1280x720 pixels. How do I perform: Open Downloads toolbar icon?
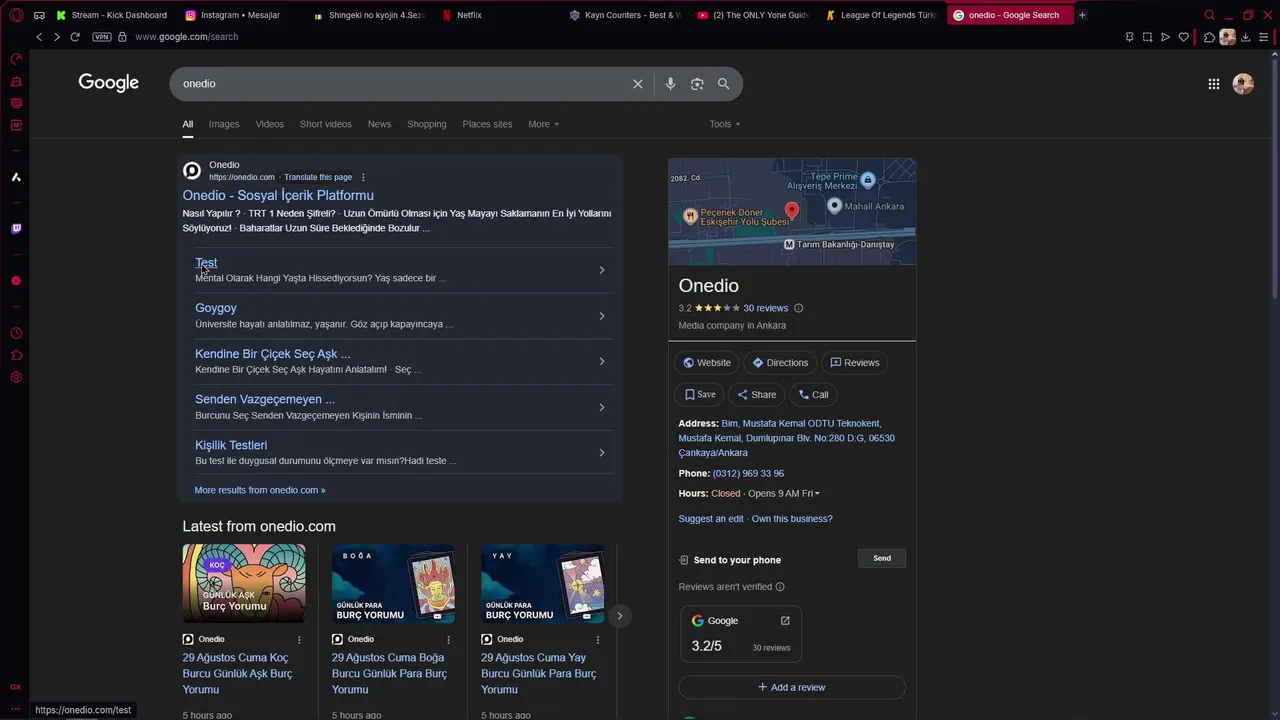tap(1246, 37)
